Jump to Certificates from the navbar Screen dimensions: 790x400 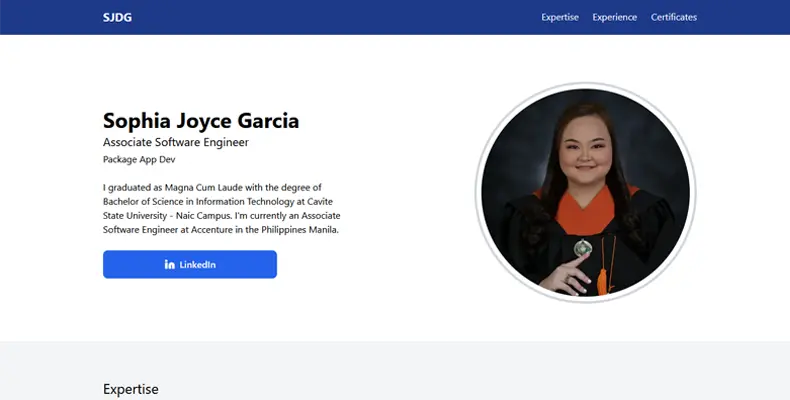674,17
